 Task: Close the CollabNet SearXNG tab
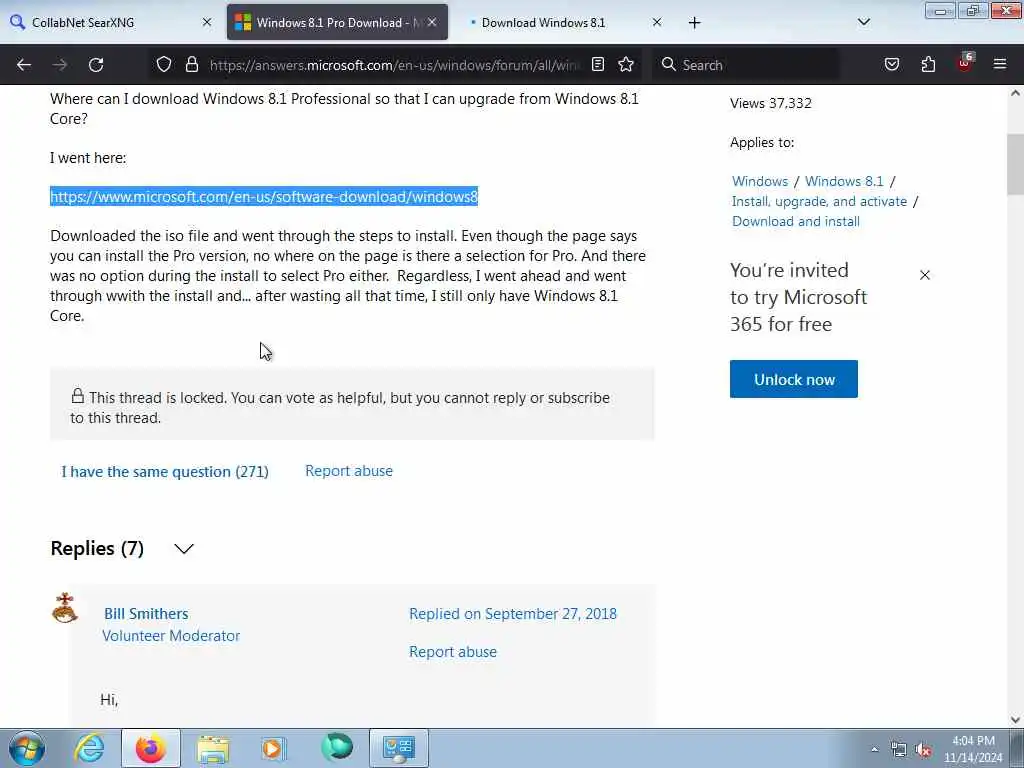tap(207, 22)
